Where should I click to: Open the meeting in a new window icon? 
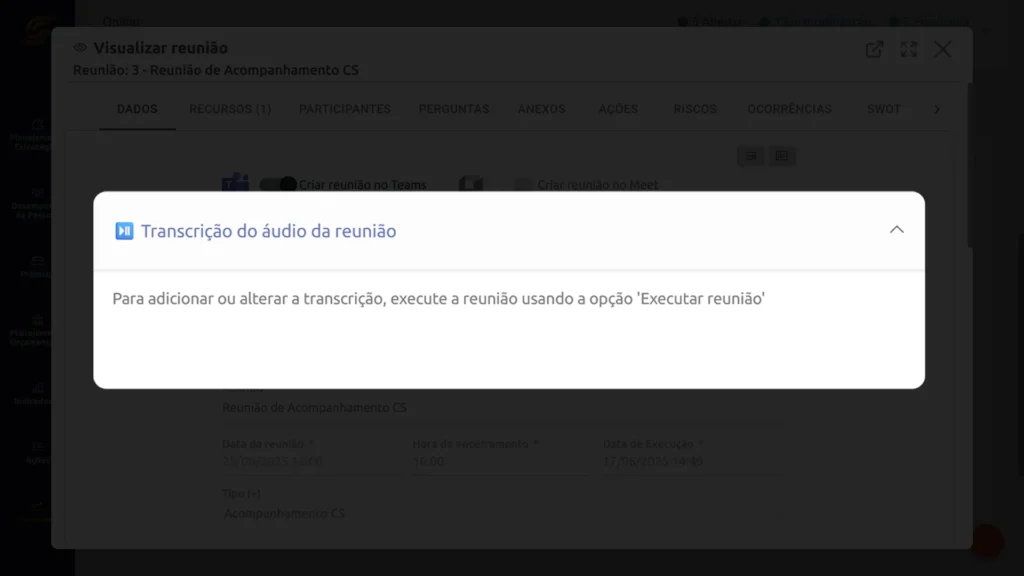(874, 48)
